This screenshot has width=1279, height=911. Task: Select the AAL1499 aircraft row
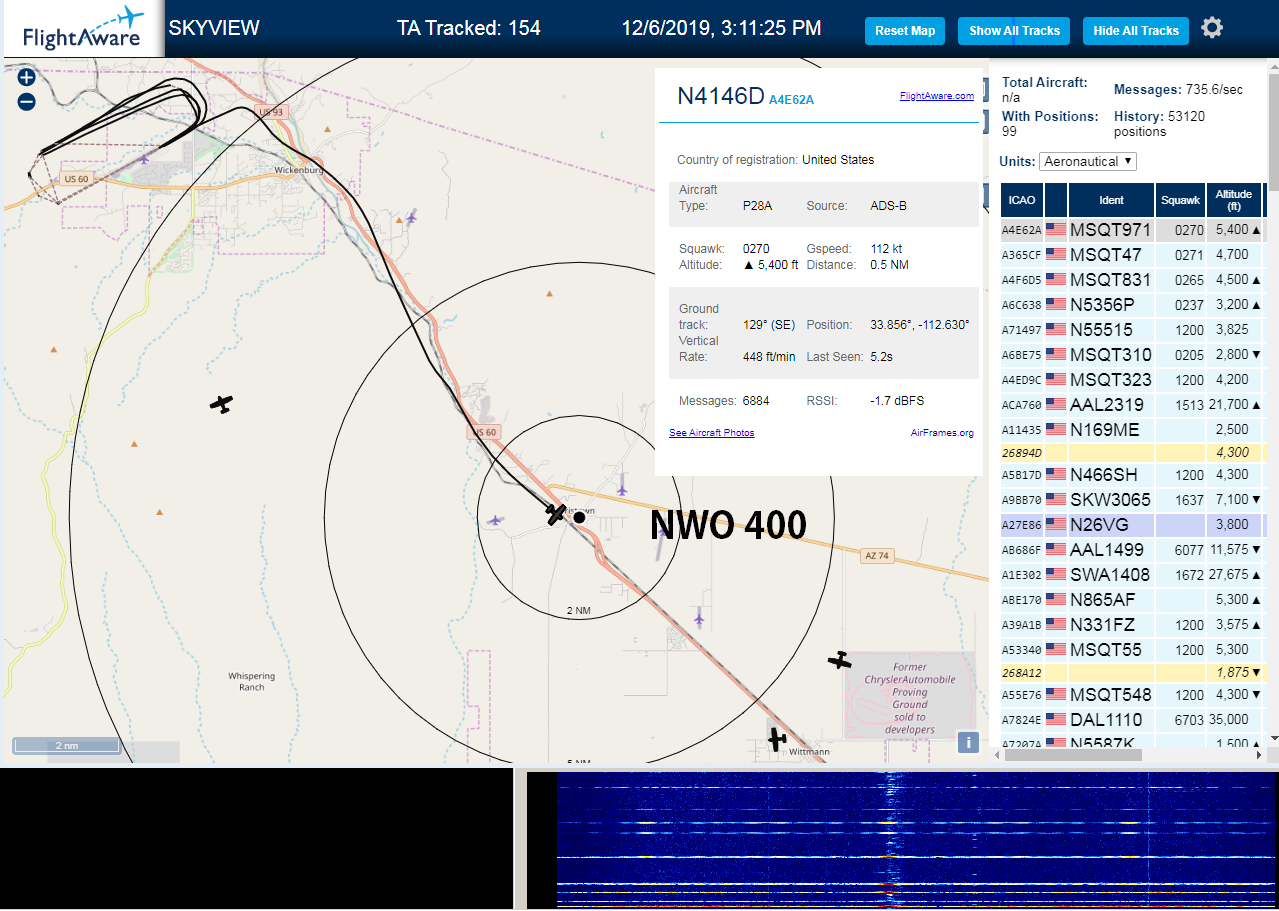1132,550
